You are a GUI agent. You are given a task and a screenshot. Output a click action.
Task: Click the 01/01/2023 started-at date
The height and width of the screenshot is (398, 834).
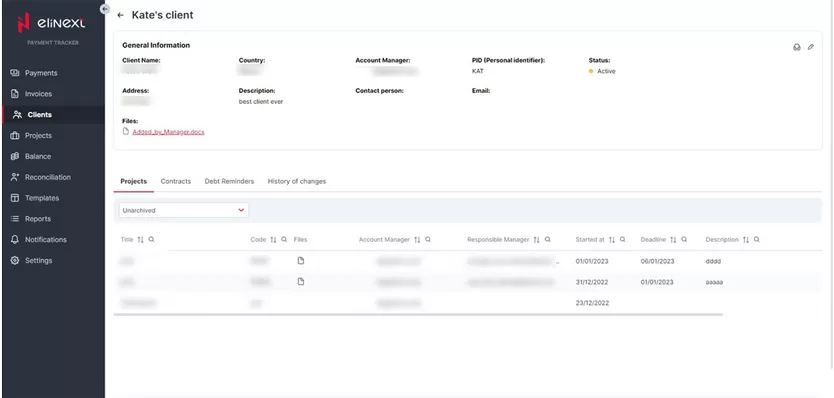click(592, 261)
